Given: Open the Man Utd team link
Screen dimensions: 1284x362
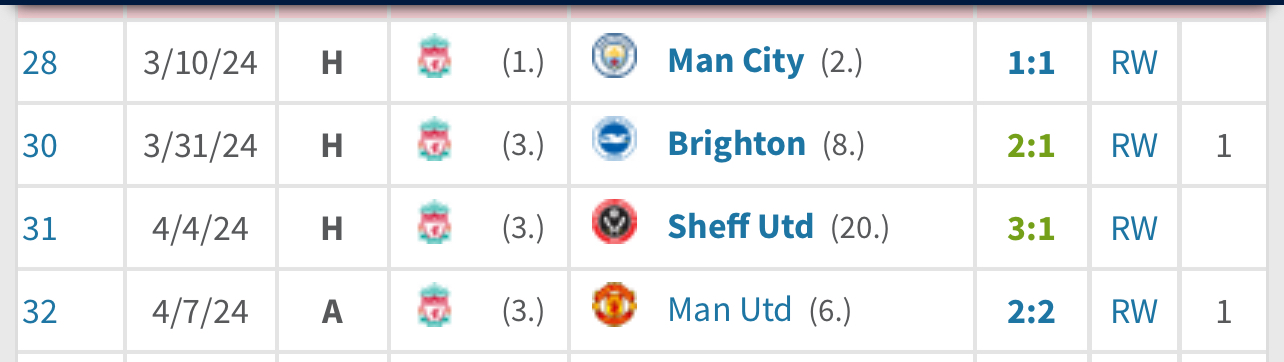Looking at the screenshot, I should pos(729,310).
